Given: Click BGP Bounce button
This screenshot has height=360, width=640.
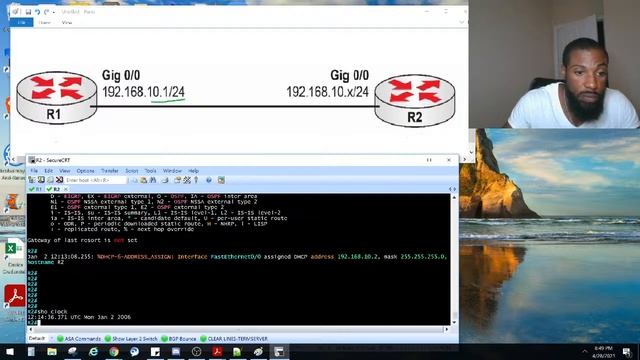Looking at the screenshot, I should (x=179, y=339).
